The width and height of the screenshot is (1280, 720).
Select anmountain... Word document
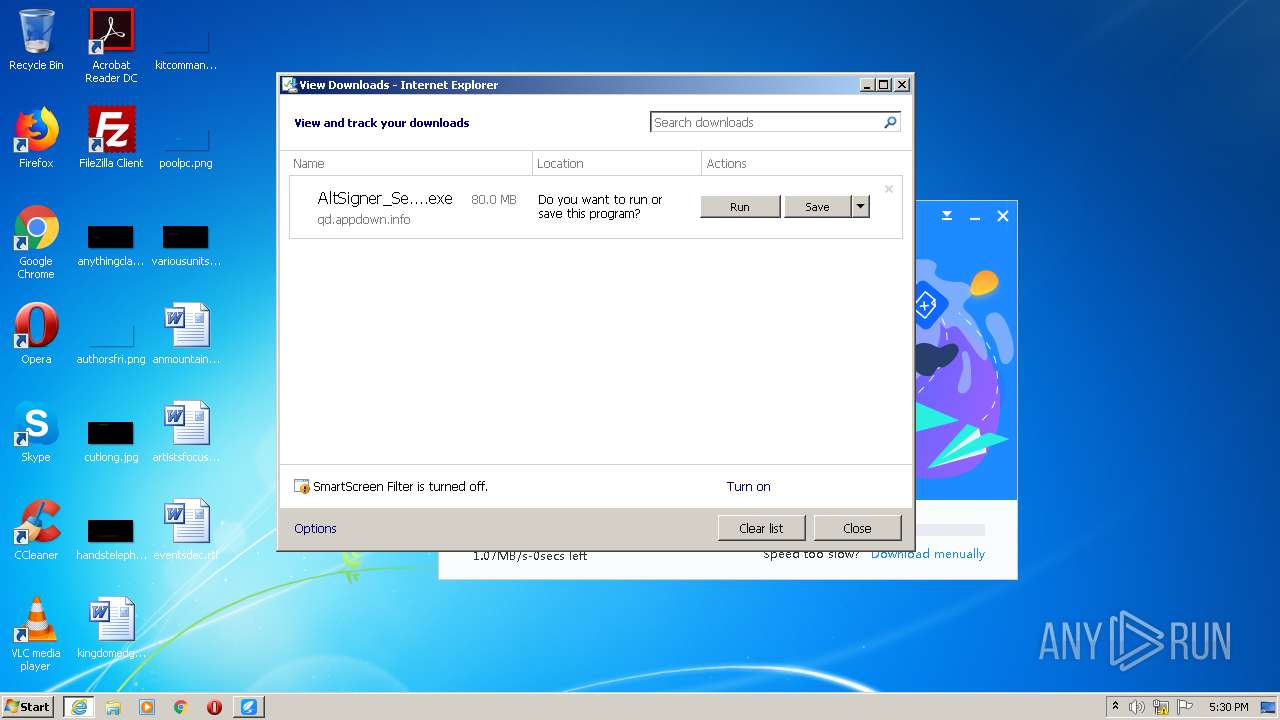pyautogui.click(x=186, y=334)
